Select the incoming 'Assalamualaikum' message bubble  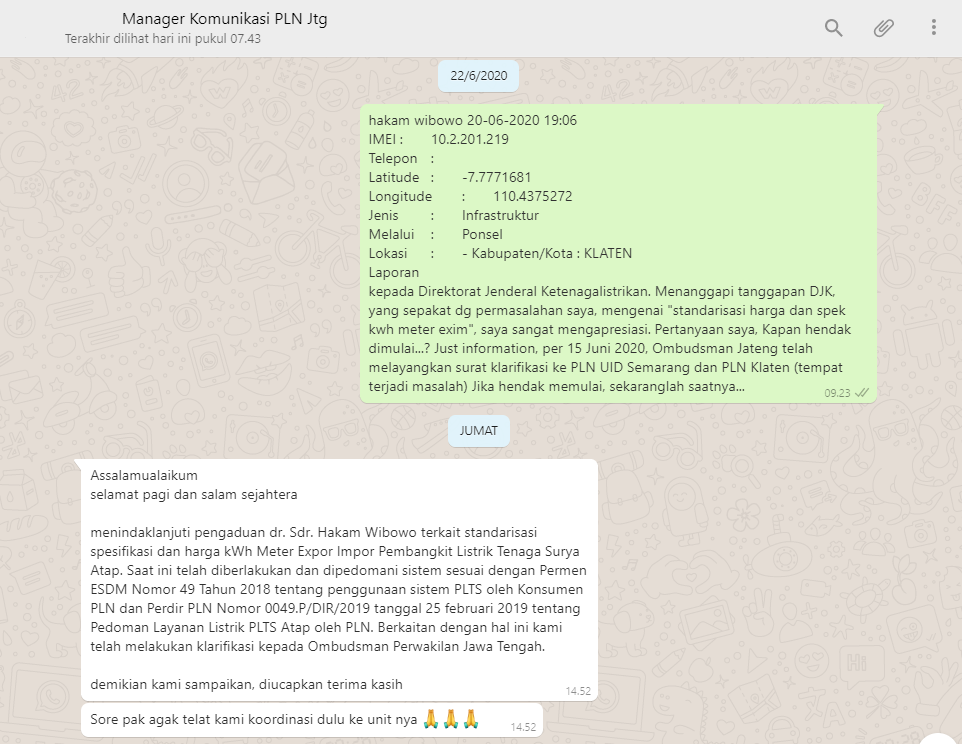[339, 580]
